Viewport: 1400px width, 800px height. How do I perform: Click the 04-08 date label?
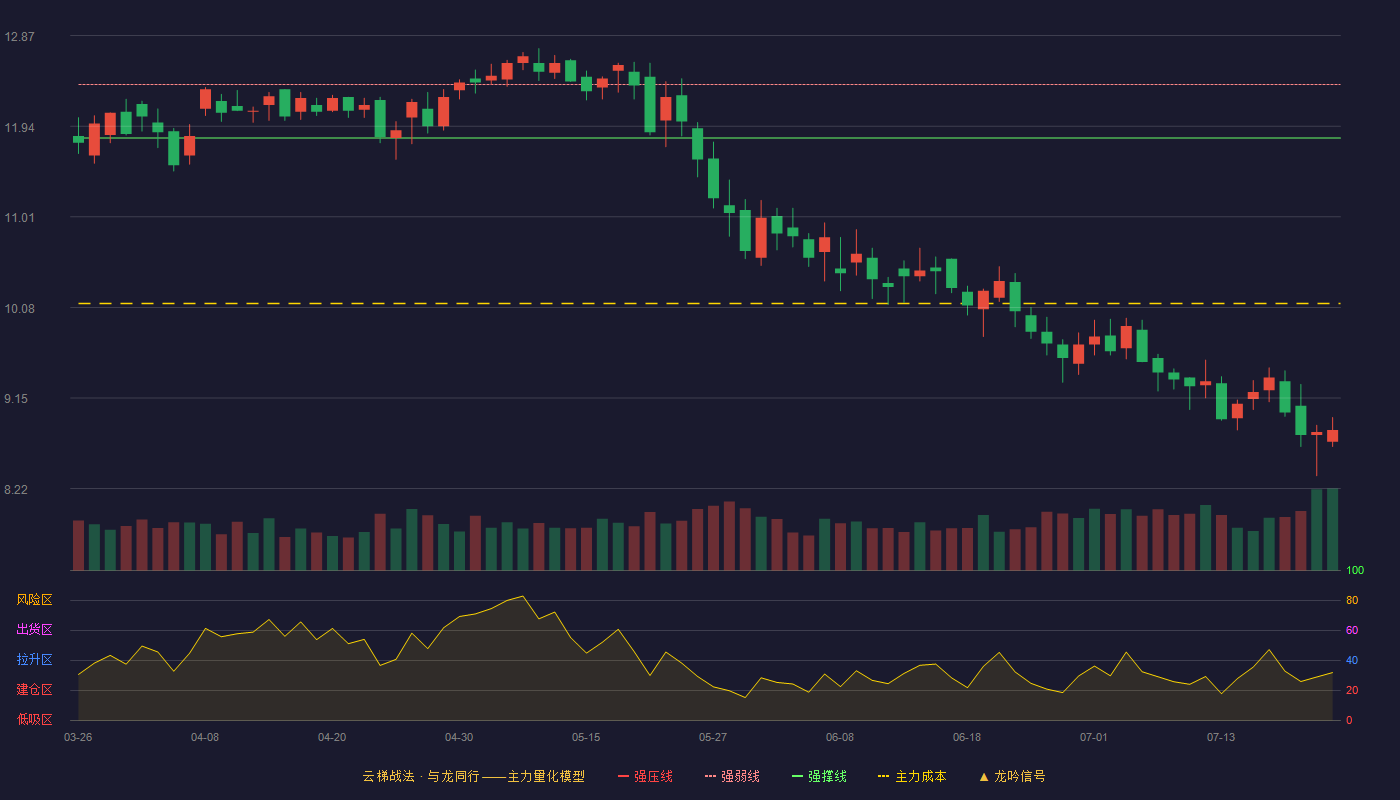[x=205, y=737]
